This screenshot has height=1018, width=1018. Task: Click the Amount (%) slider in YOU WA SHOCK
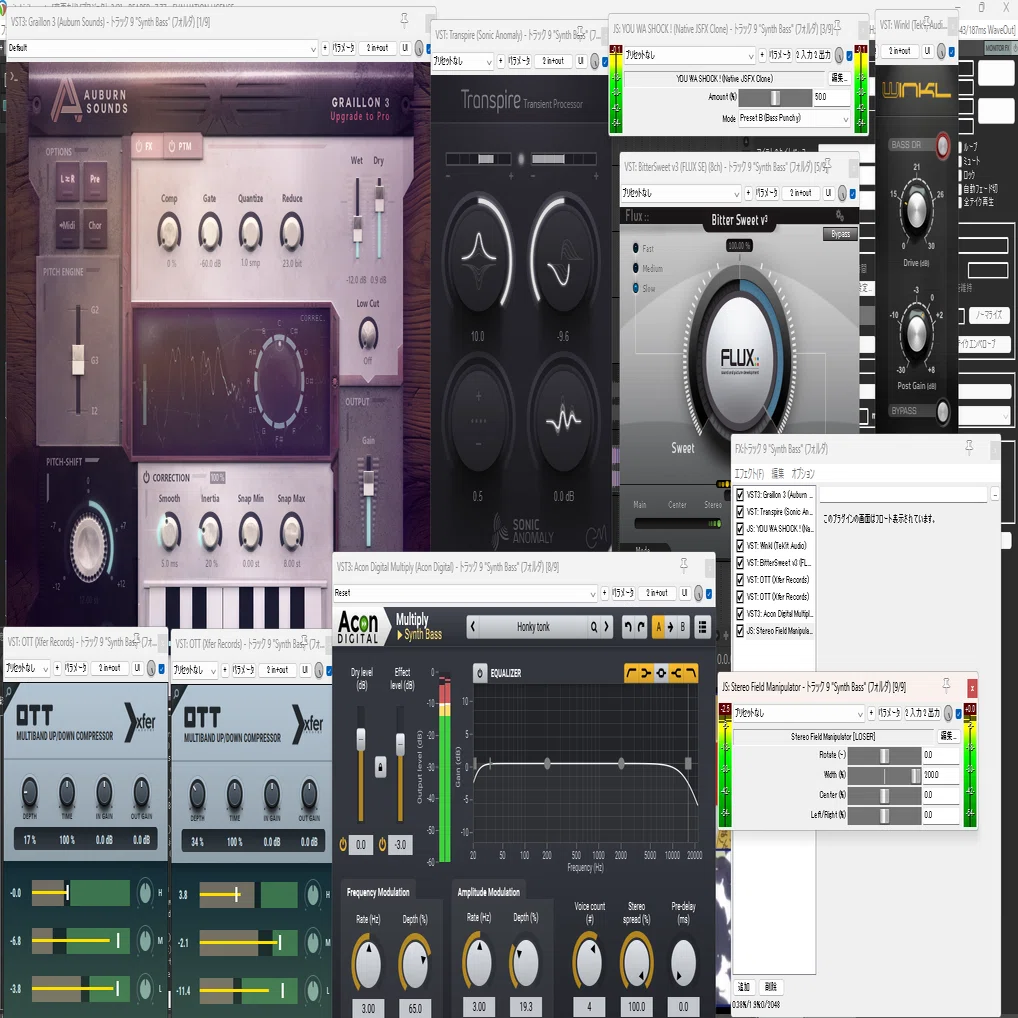click(x=775, y=97)
